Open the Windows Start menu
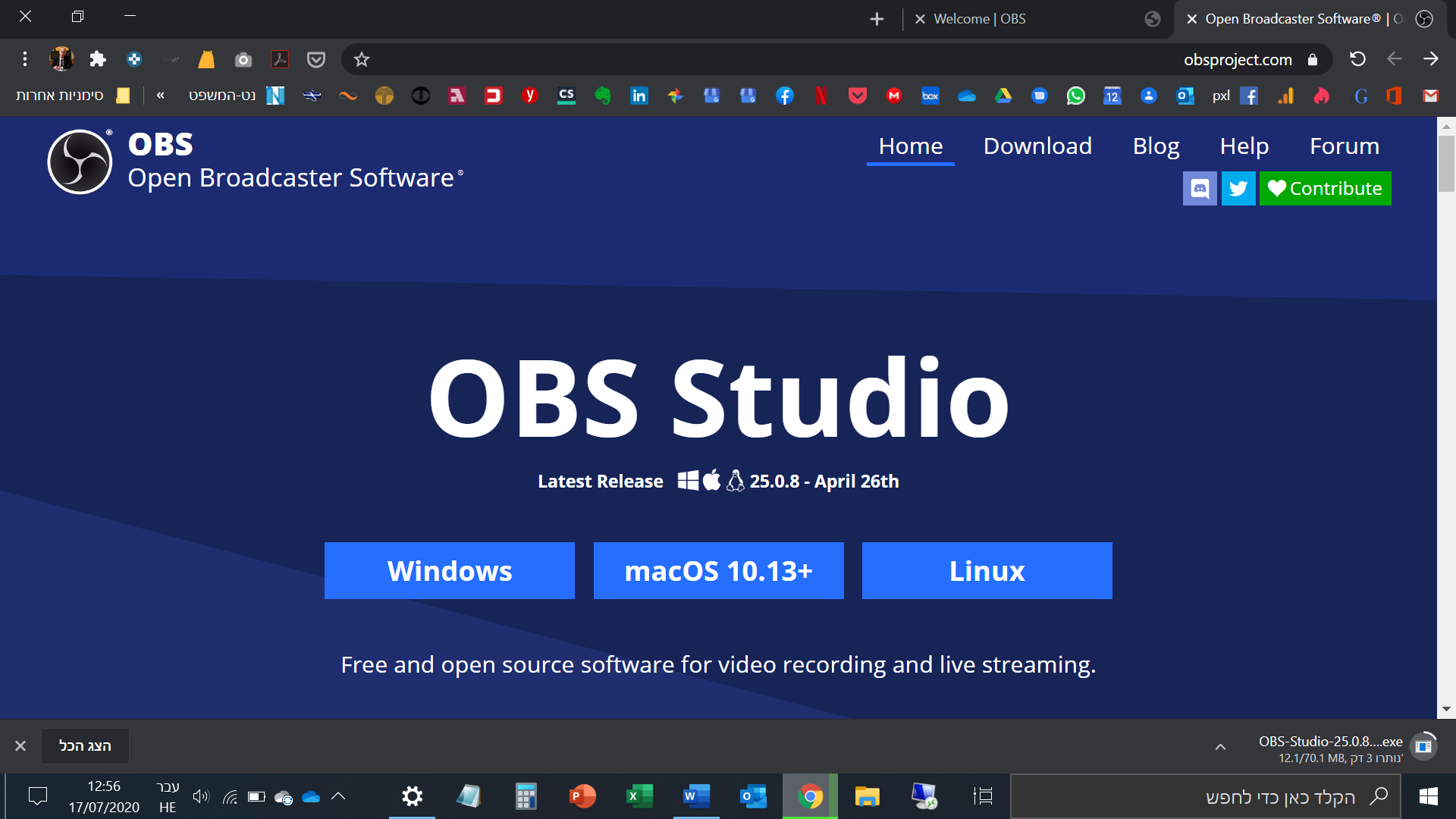 click(x=1428, y=796)
